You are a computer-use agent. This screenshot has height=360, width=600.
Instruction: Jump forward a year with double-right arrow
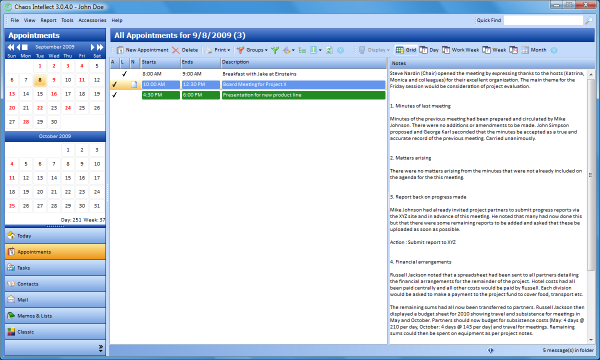point(100,47)
